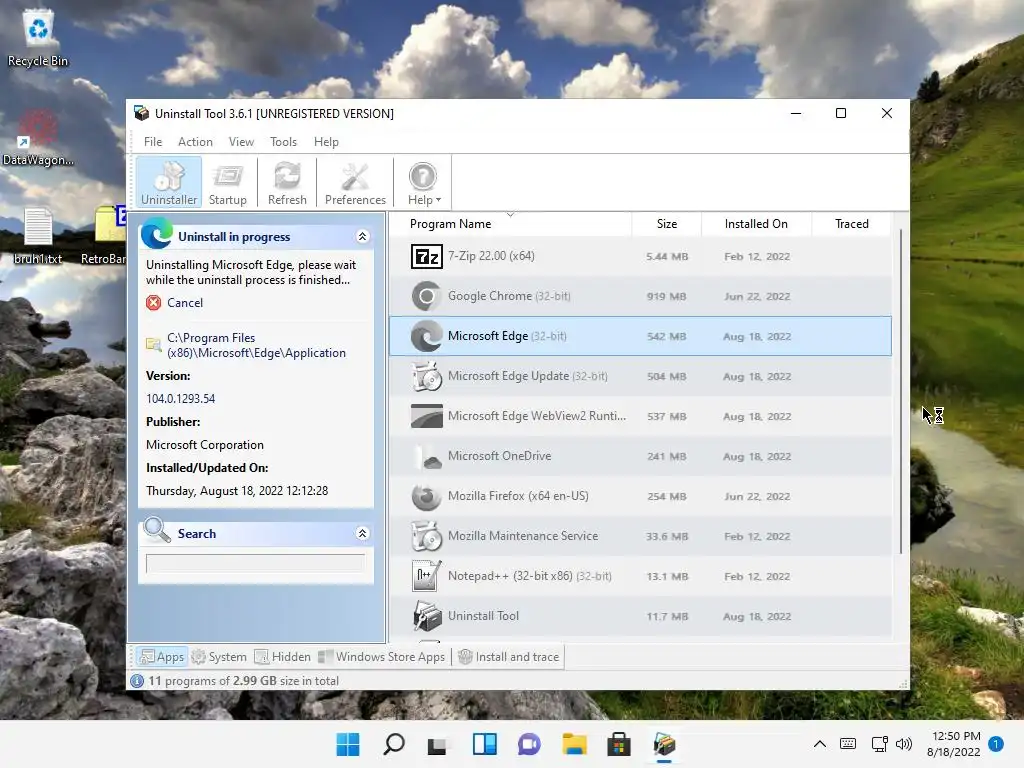This screenshot has width=1024, height=768.
Task: Switch to the System tab
Action: [x=219, y=656]
